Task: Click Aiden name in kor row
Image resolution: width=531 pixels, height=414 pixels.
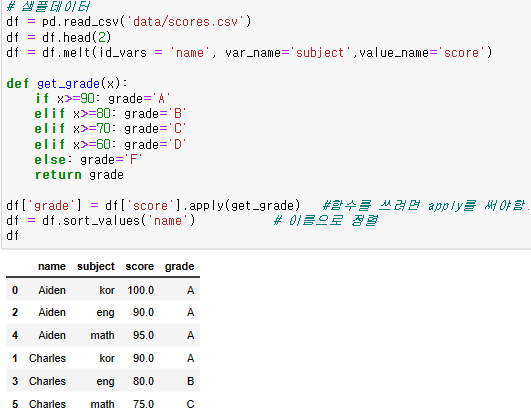Action: click(x=52, y=290)
